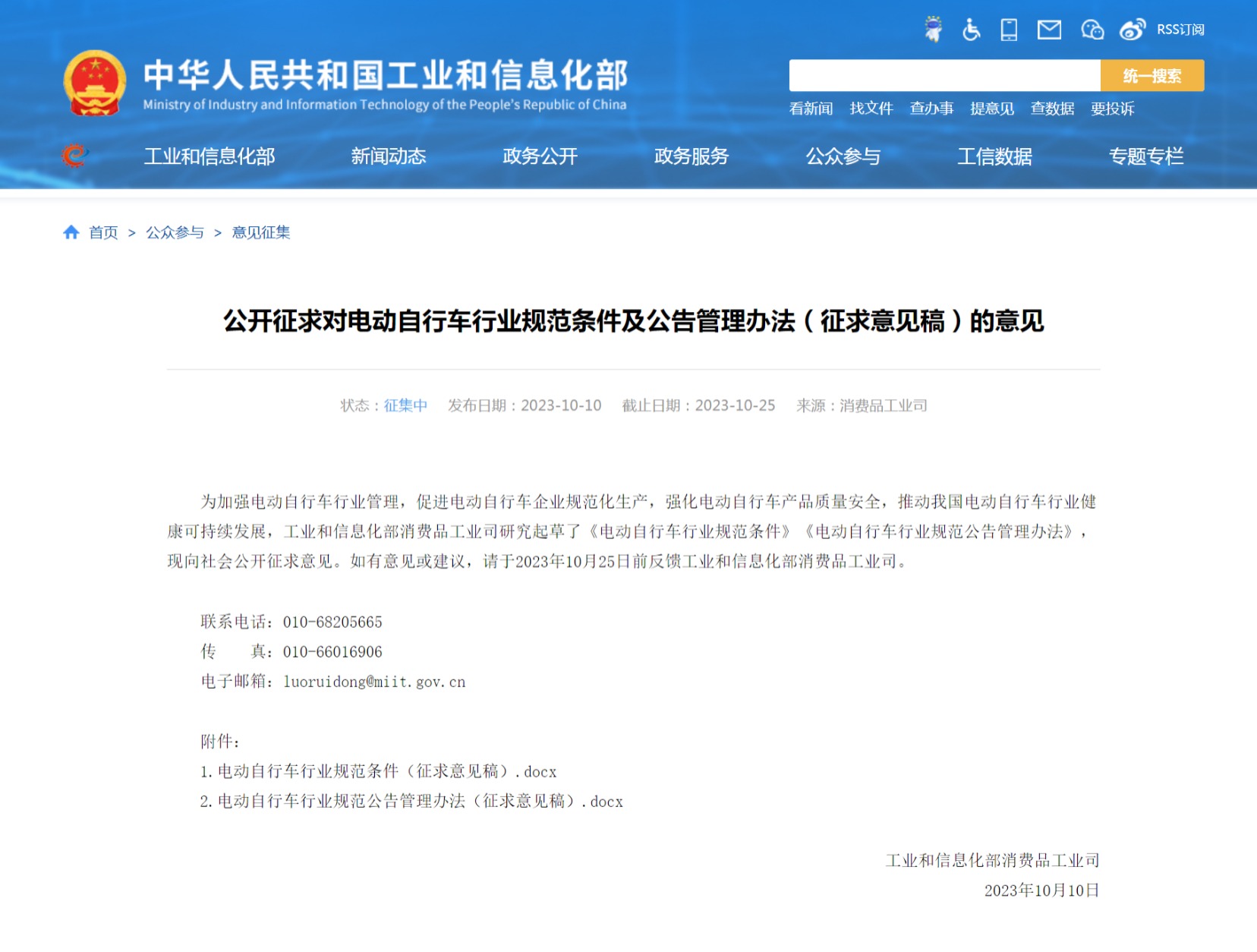Click inside the site search field

[x=944, y=76]
